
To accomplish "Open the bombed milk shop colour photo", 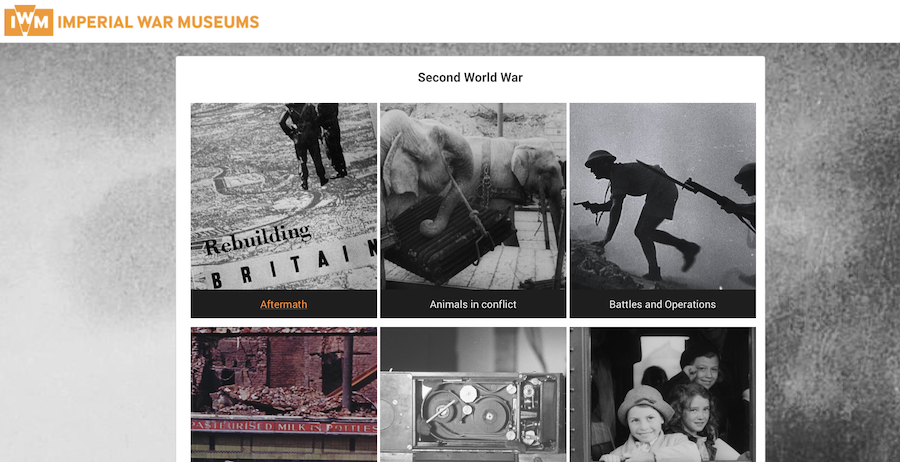I will click(284, 395).
